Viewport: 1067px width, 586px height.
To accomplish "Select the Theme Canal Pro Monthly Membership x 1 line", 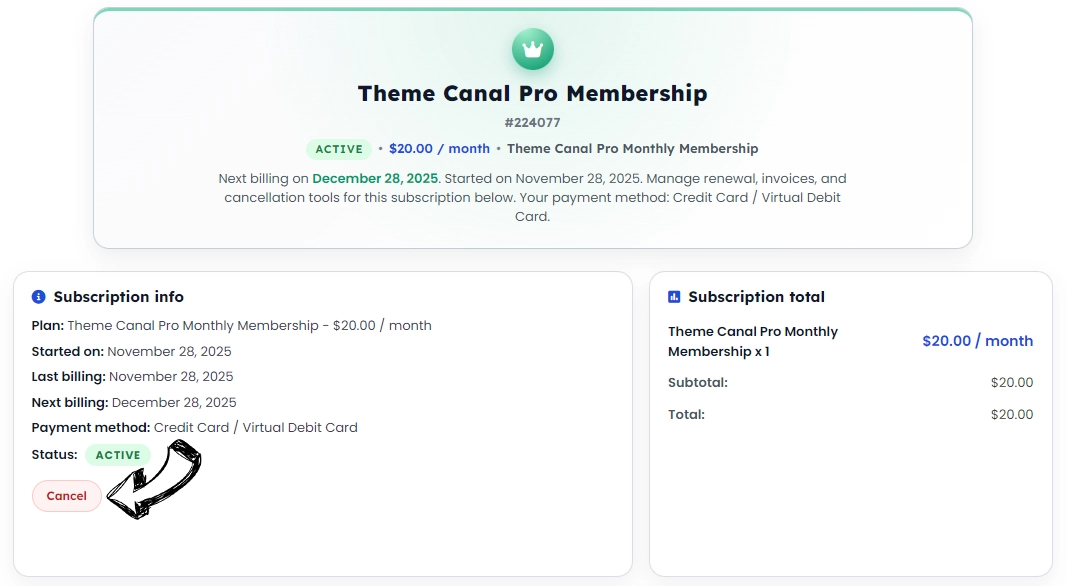I will tap(752, 340).
